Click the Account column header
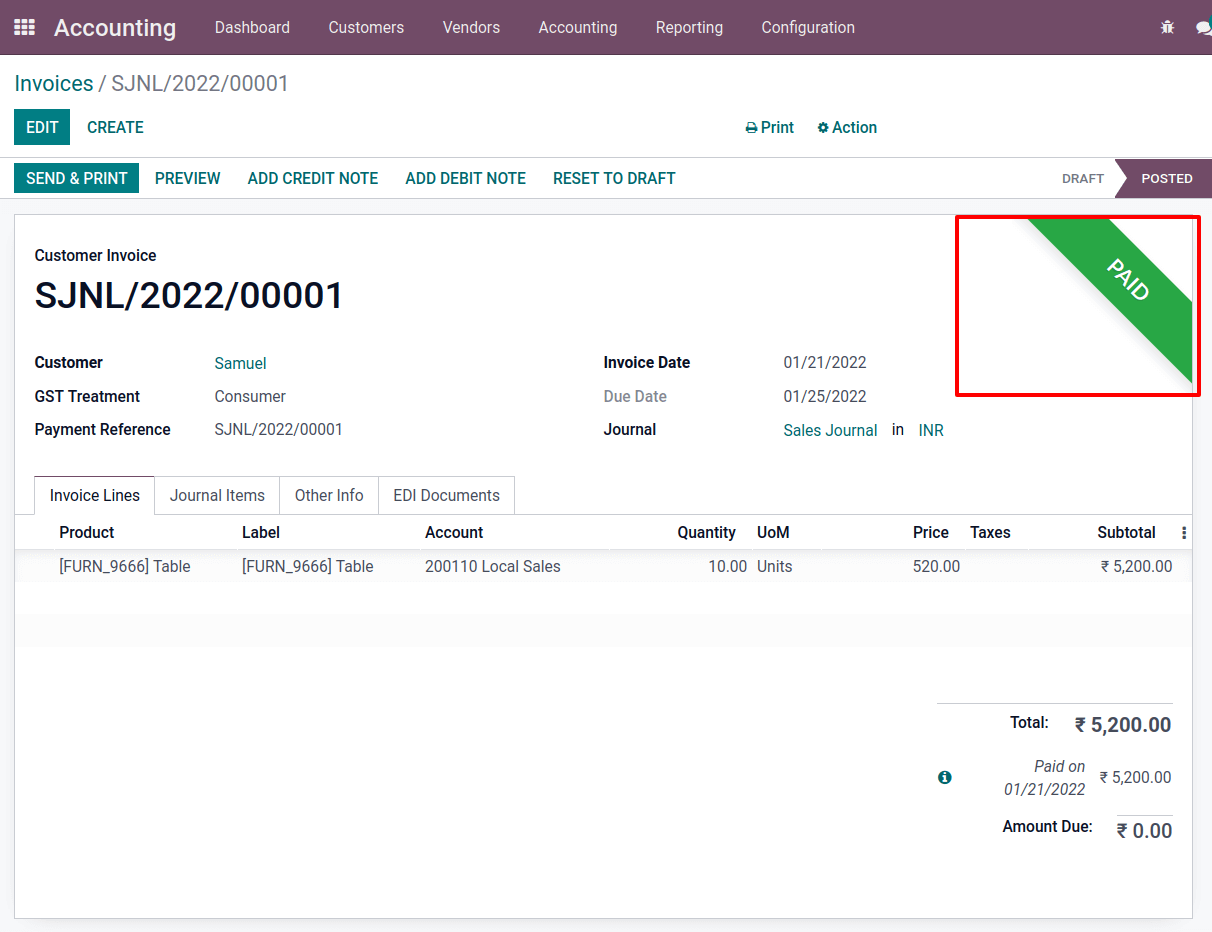 click(x=454, y=533)
